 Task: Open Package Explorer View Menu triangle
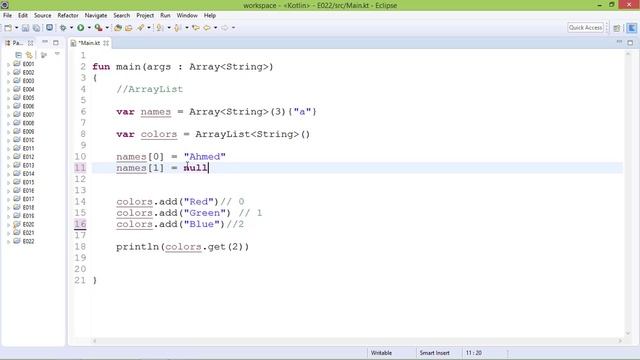coord(57,54)
